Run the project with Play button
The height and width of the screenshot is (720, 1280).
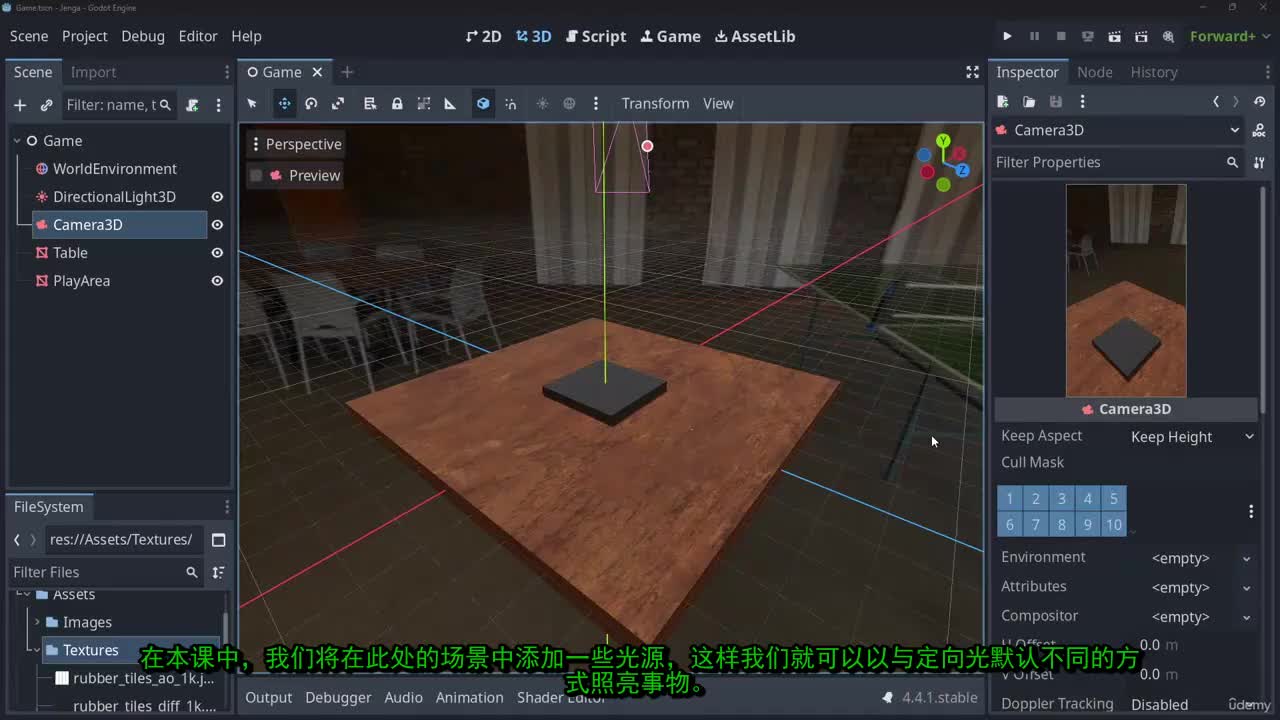click(1007, 36)
